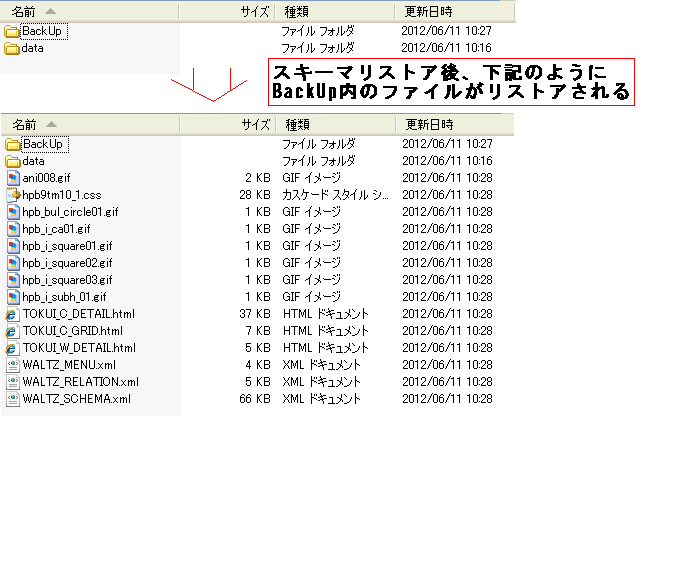This screenshot has width=681, height=586.
Task: Click the TOKUI_W_DETAIL.html file icon
Action: 13,348
